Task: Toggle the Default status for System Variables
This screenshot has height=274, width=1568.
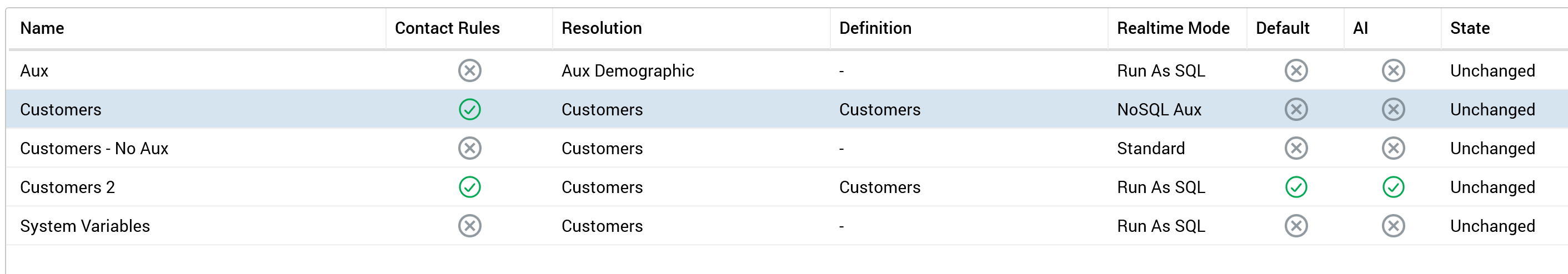Action: pyautogui.click(x=1296, y=226)
